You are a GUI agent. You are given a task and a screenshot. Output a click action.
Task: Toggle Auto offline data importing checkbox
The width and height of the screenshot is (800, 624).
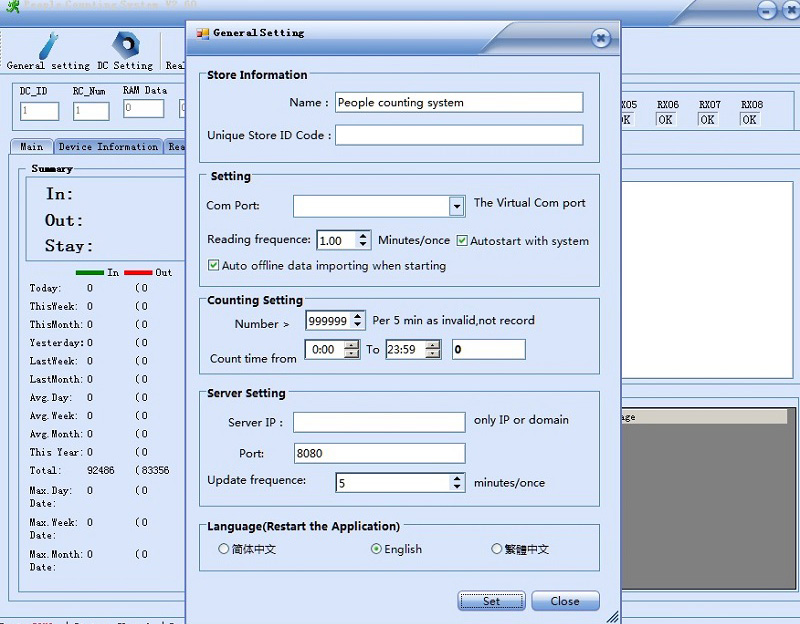(213, 265)
